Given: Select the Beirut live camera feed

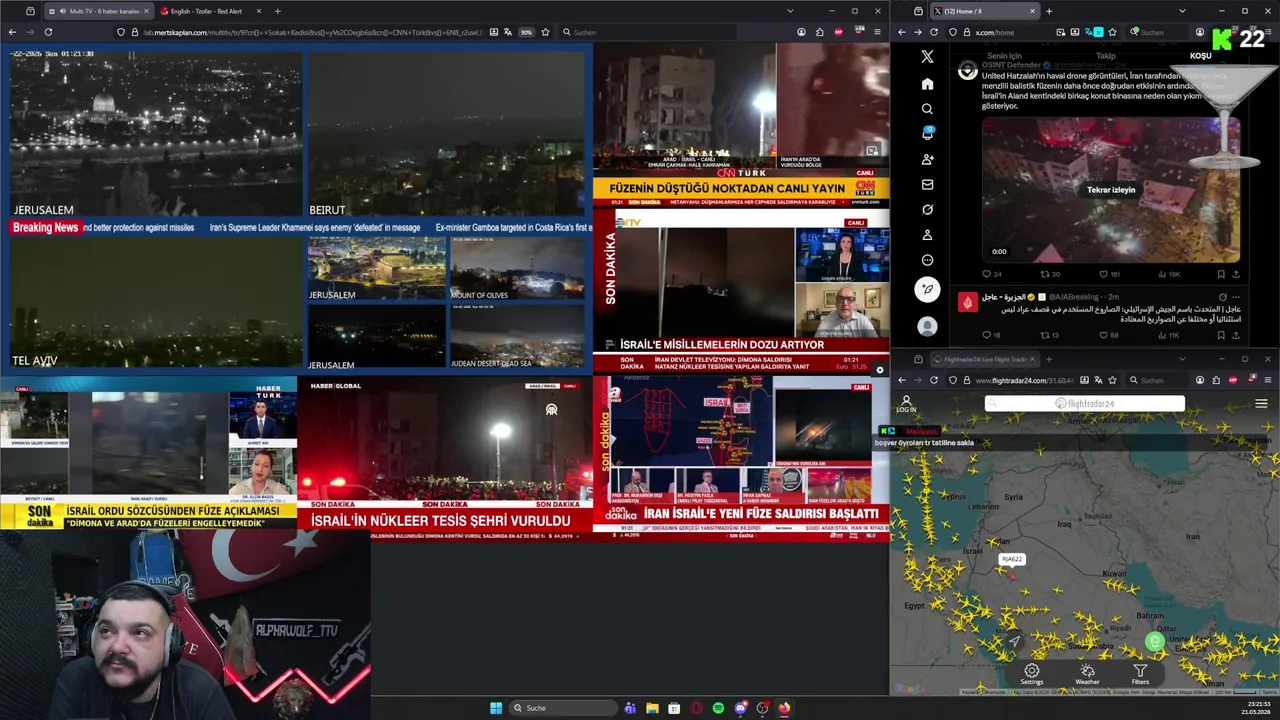Looking at the screenshot, I should pyautogui.click(x=447, y=134).
